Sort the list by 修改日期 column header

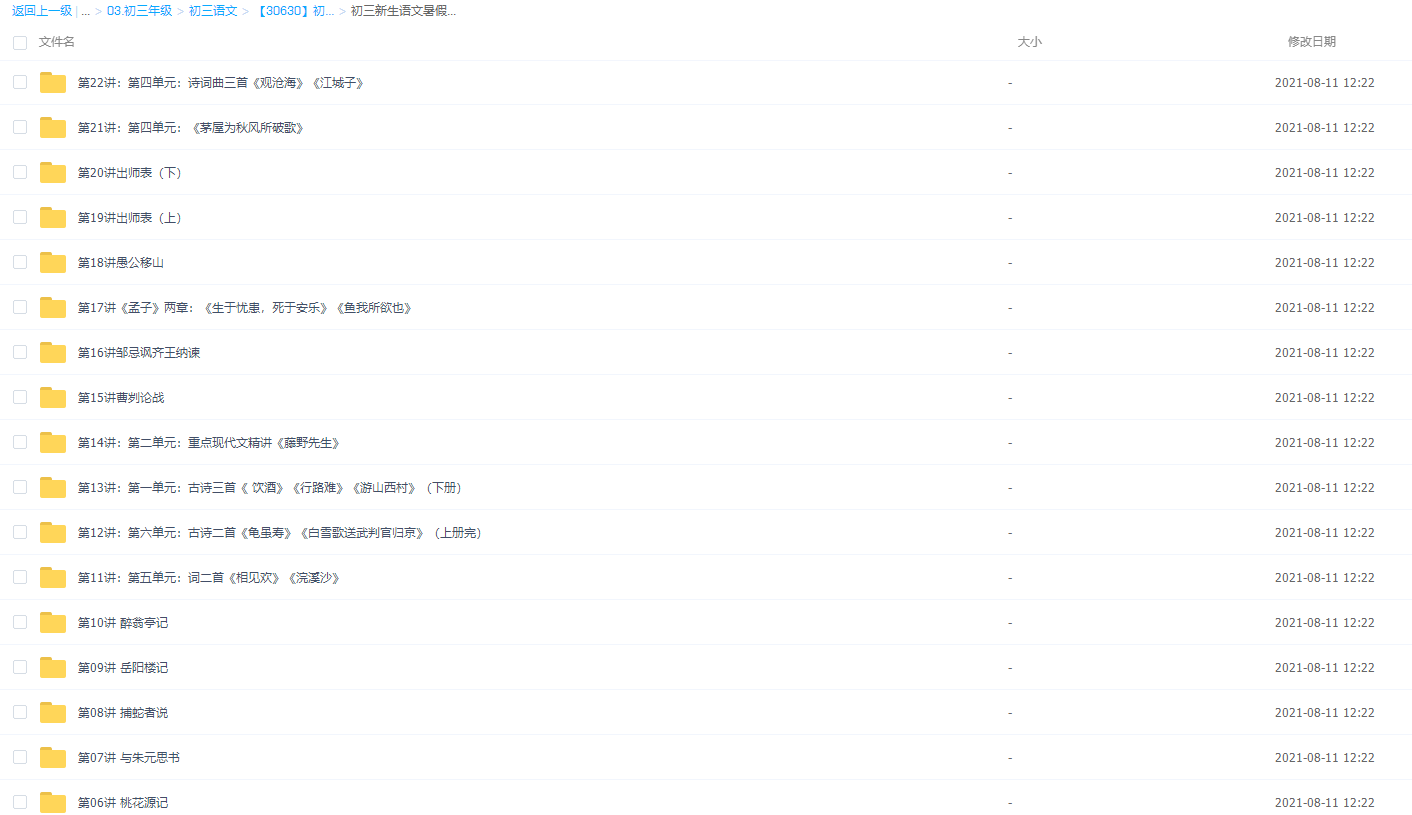[x=1311, y=42]
